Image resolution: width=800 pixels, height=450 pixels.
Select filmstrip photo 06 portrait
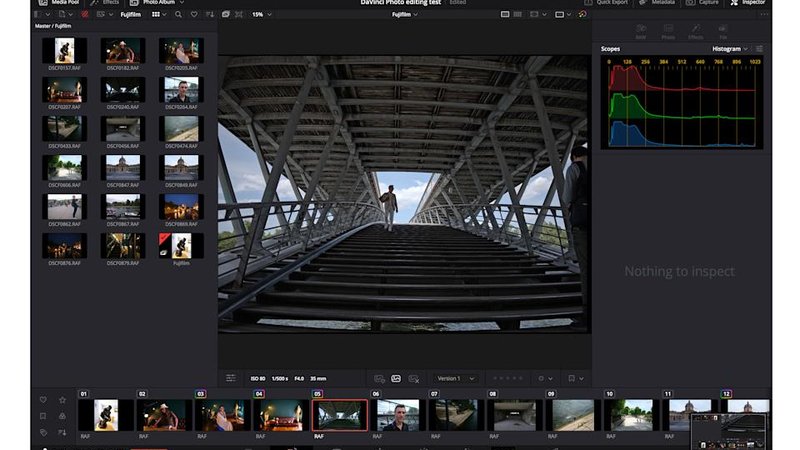point(398,415)
